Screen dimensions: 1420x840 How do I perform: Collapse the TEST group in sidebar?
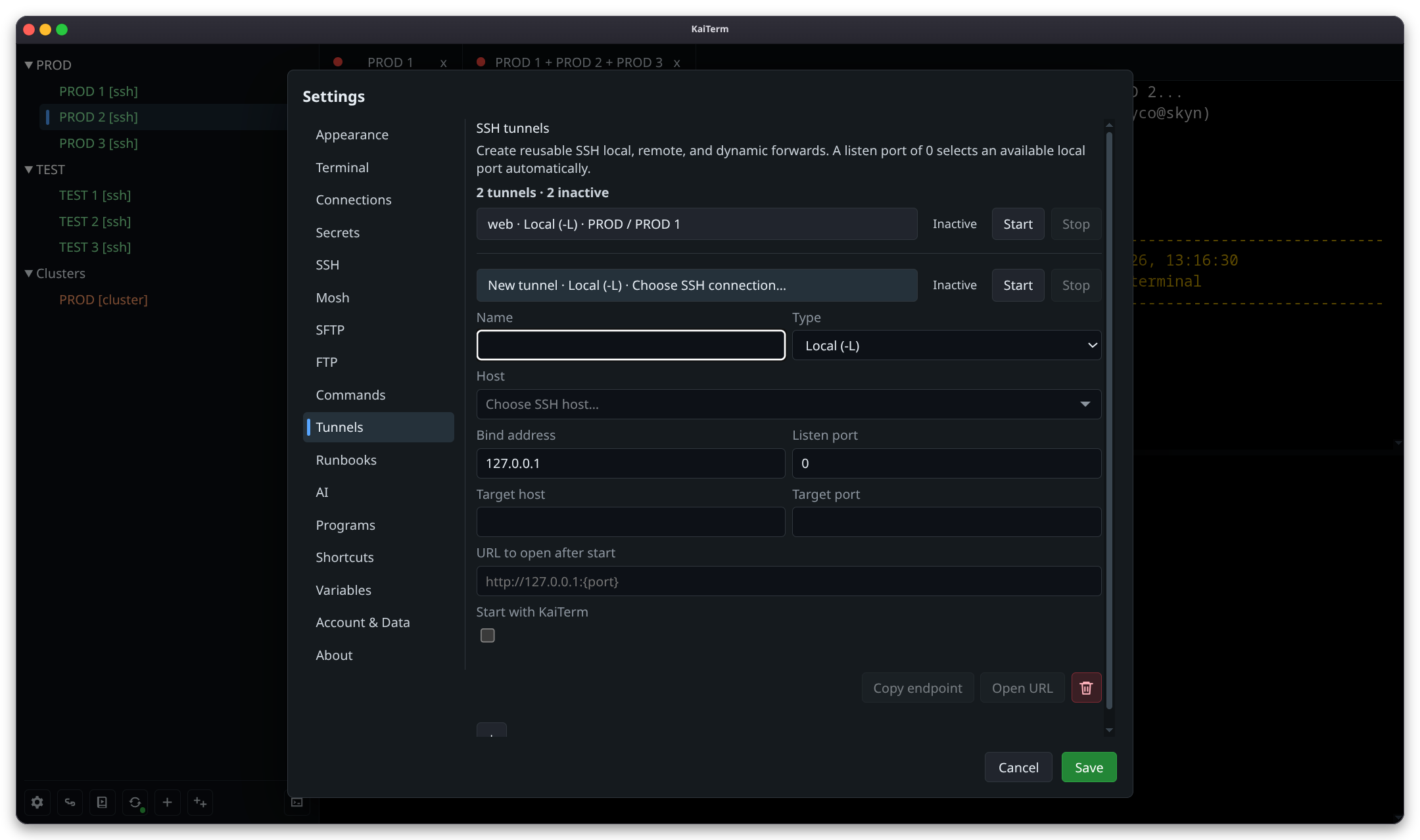pos(28,170)
